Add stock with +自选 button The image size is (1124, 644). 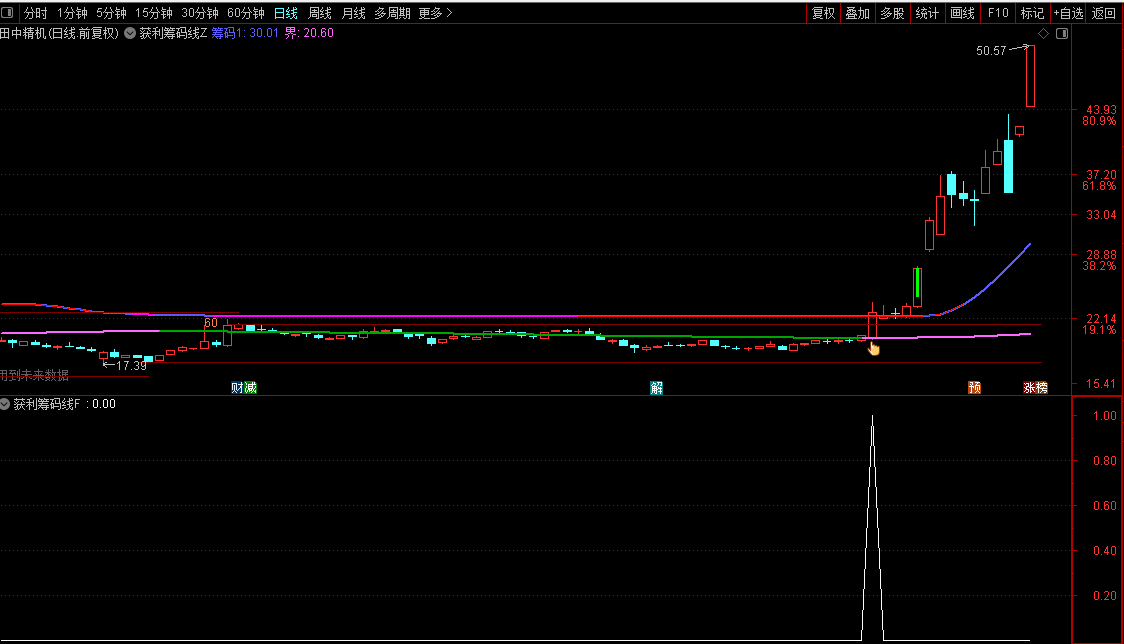1067,13
